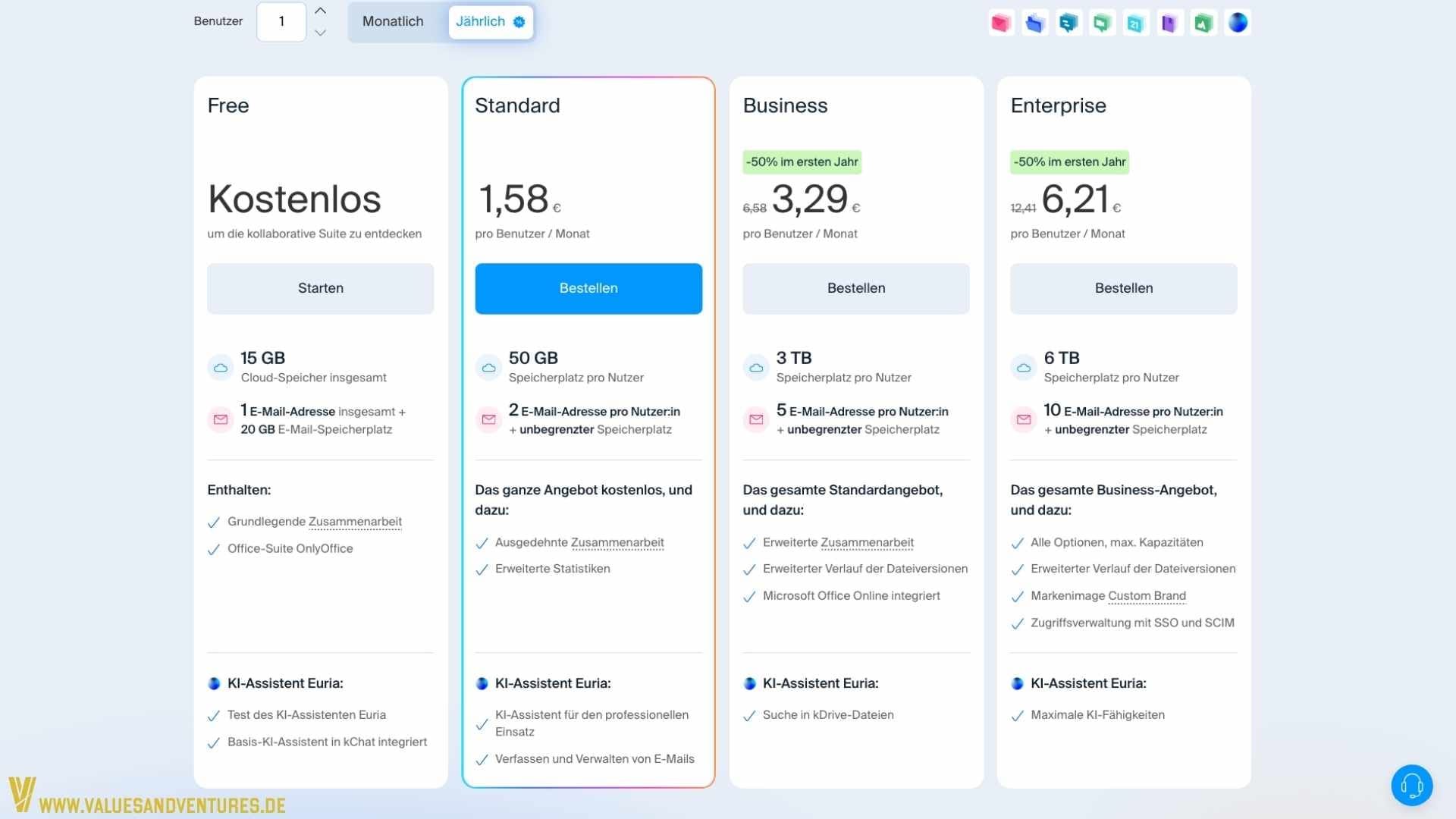Image resolution: width=1456 pixels, height=819 pixels.
Task: Click the Custom Brand link
Action: coord(1147,596)
